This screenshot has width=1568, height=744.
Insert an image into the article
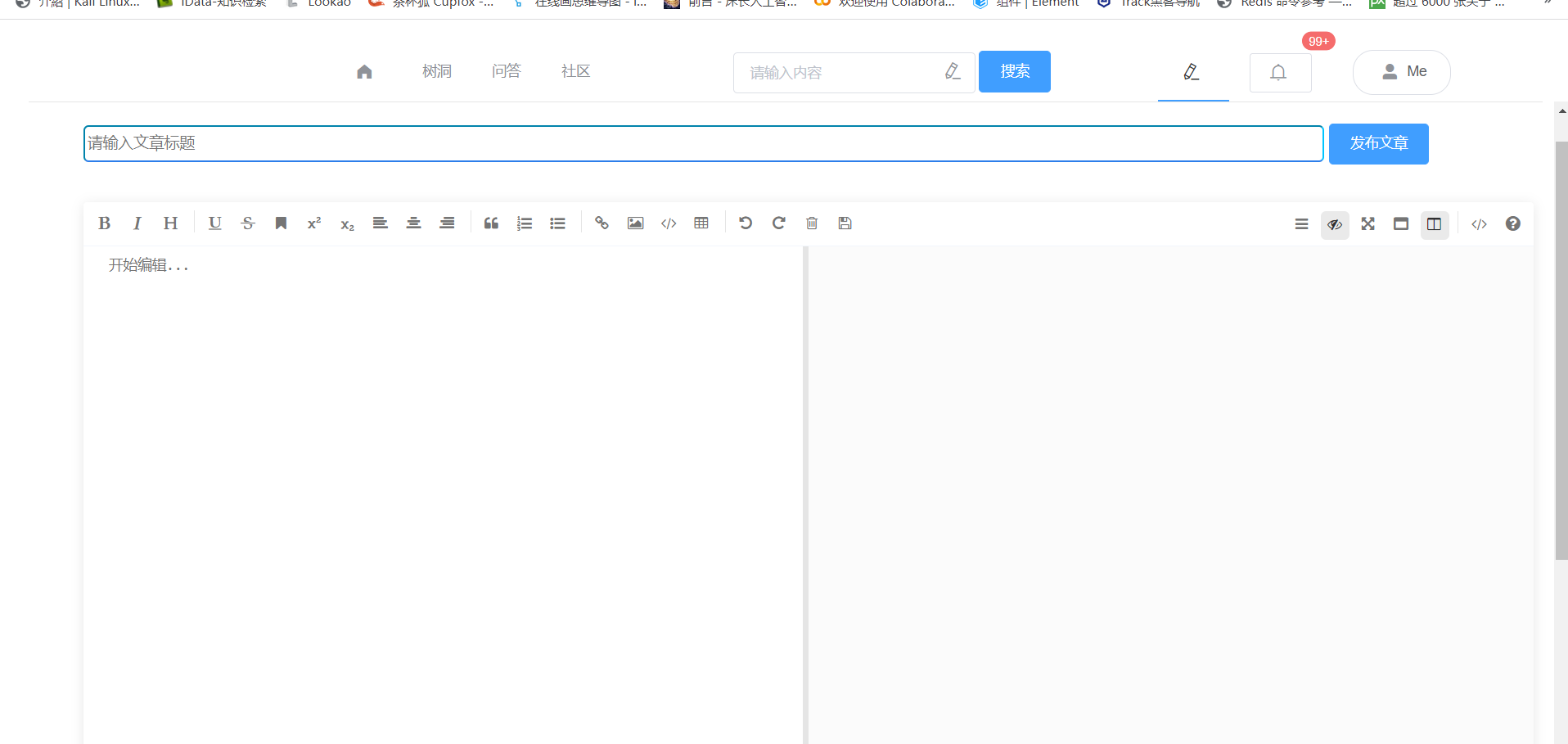click(x=635, y=223)
